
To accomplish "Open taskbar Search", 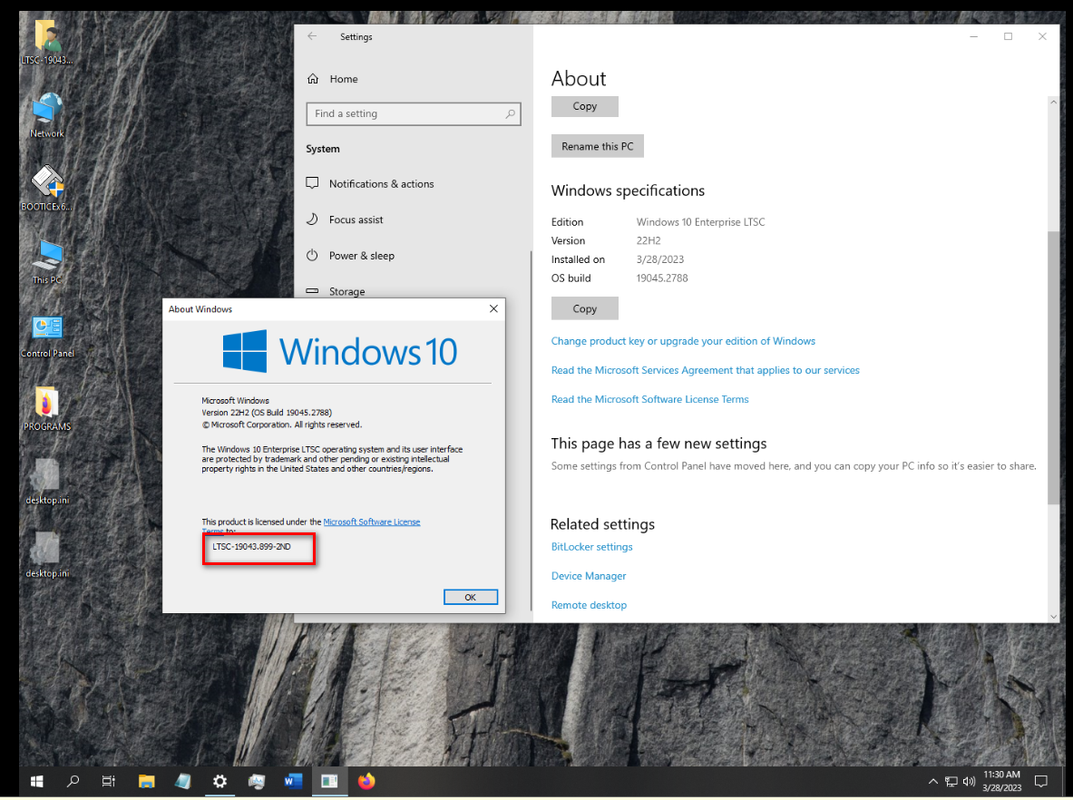I will tap(73, 781).
